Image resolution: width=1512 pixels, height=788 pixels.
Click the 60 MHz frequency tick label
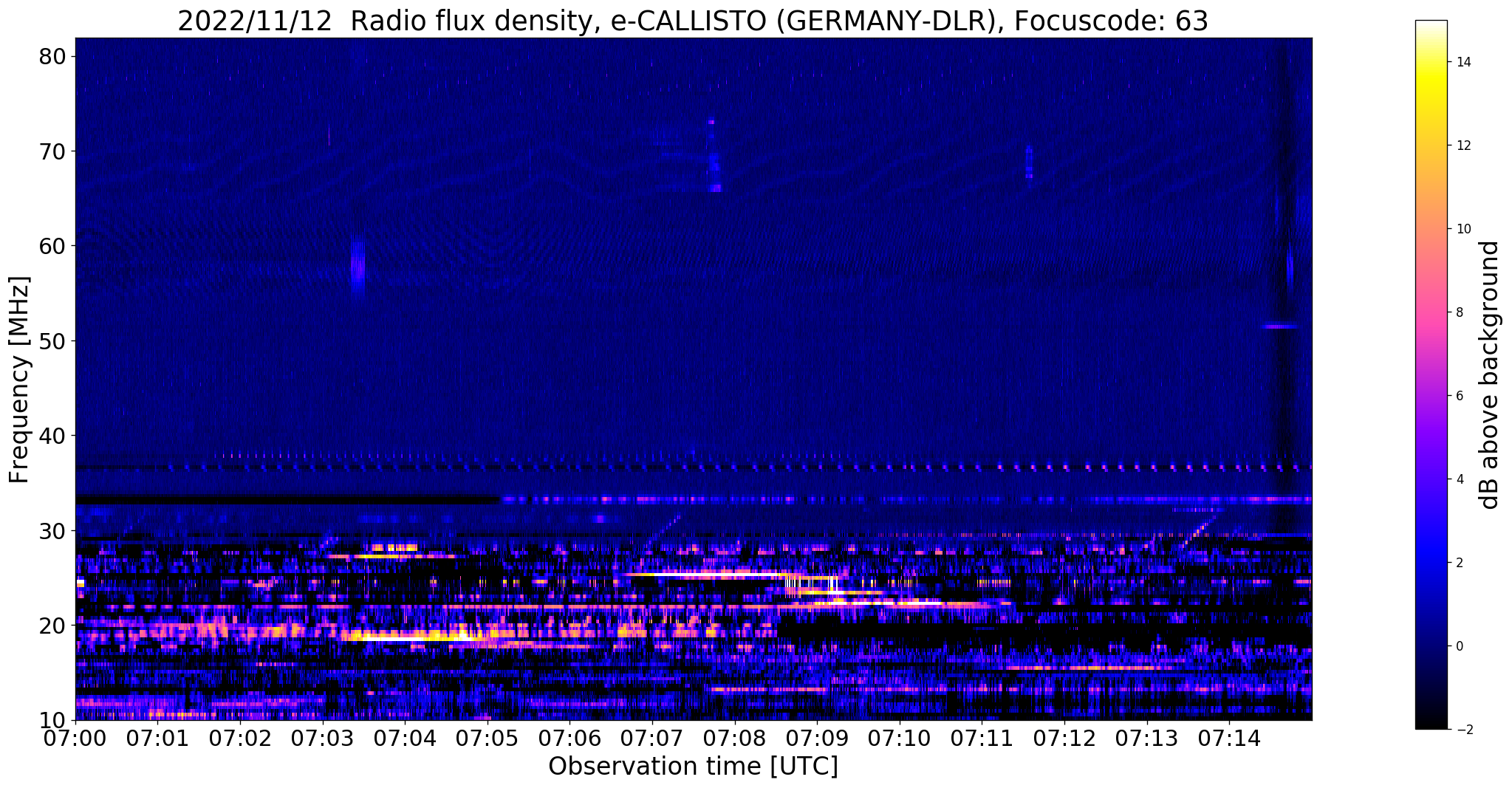[x=53, y=246]
